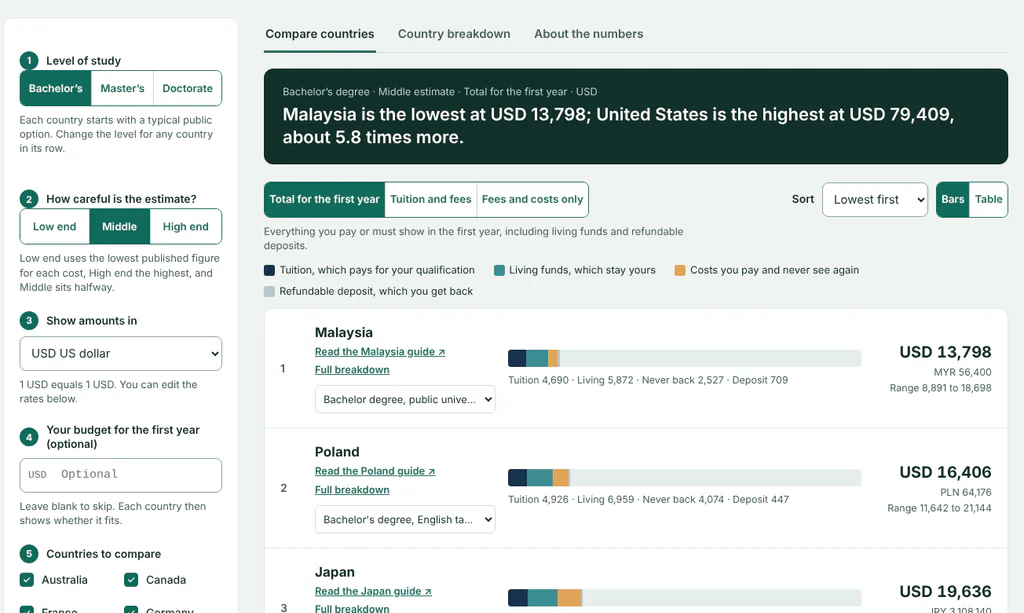Click the grey Refundable deposit legend swatch

269,291
